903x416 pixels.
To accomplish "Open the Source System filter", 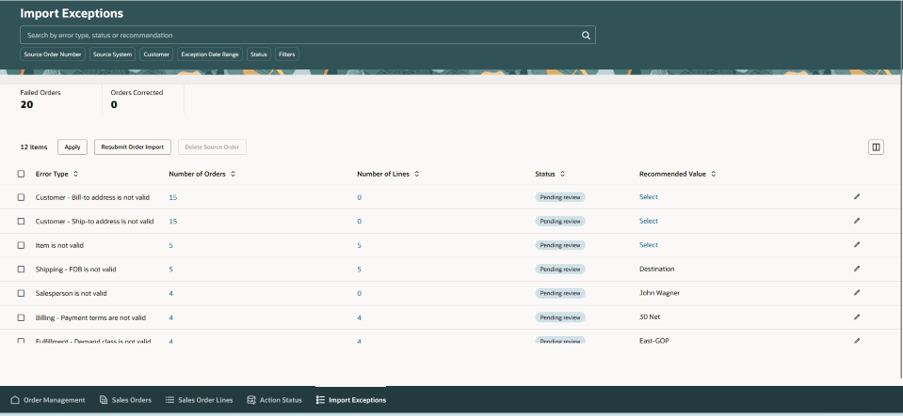I will point(112,54).
